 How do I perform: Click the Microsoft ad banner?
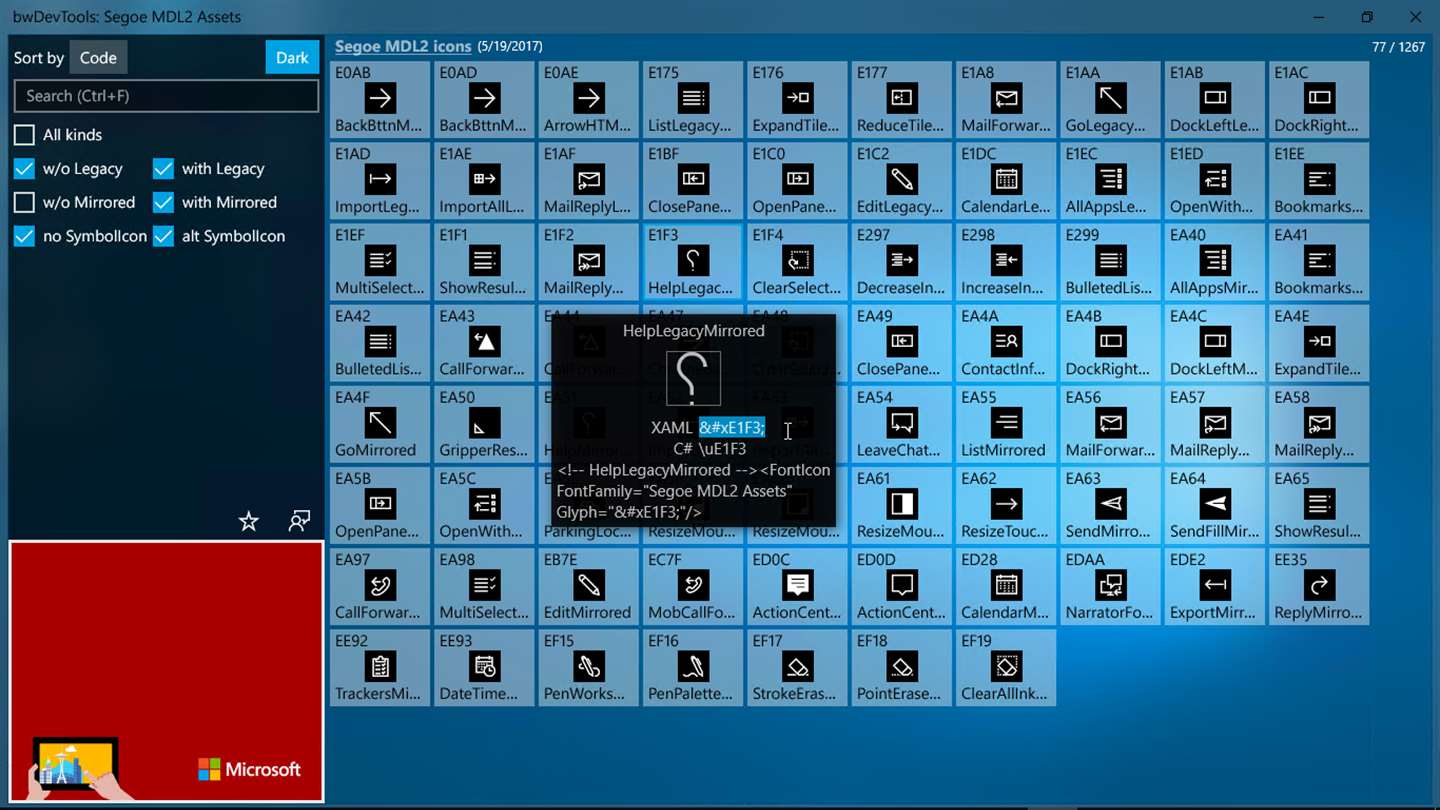166,671
